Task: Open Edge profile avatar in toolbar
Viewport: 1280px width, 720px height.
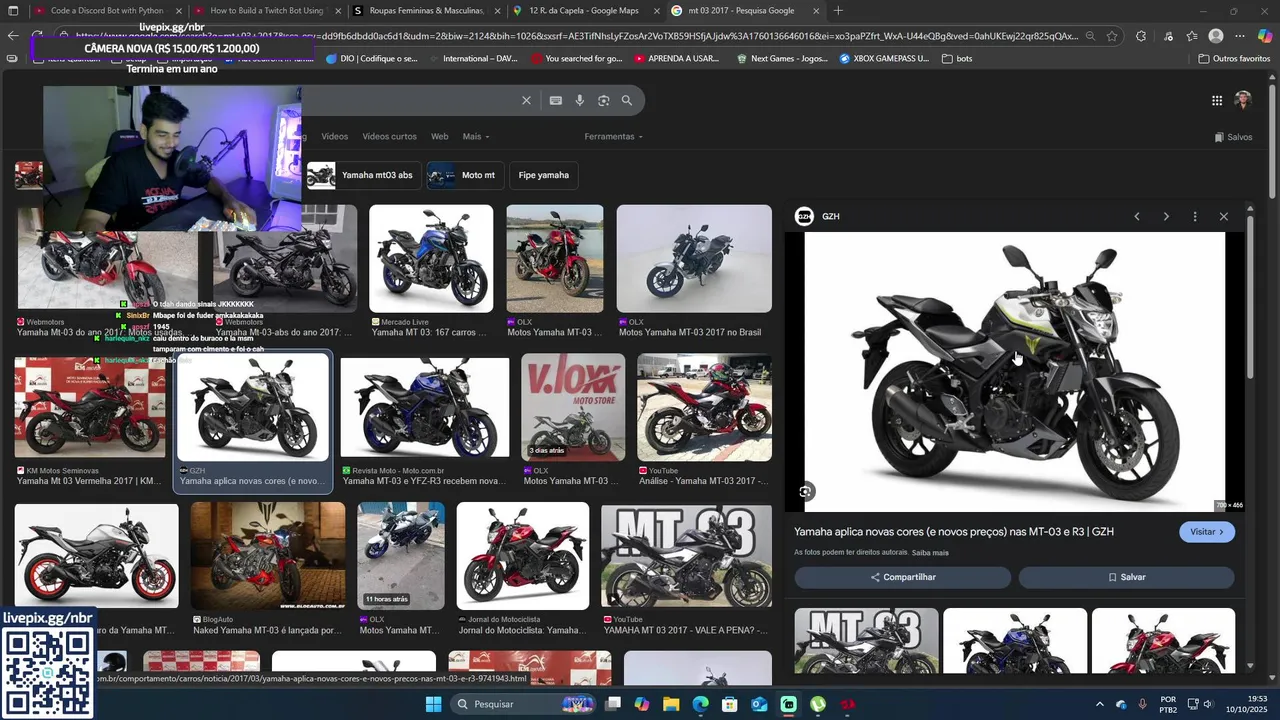Action: pos(1216,36)
